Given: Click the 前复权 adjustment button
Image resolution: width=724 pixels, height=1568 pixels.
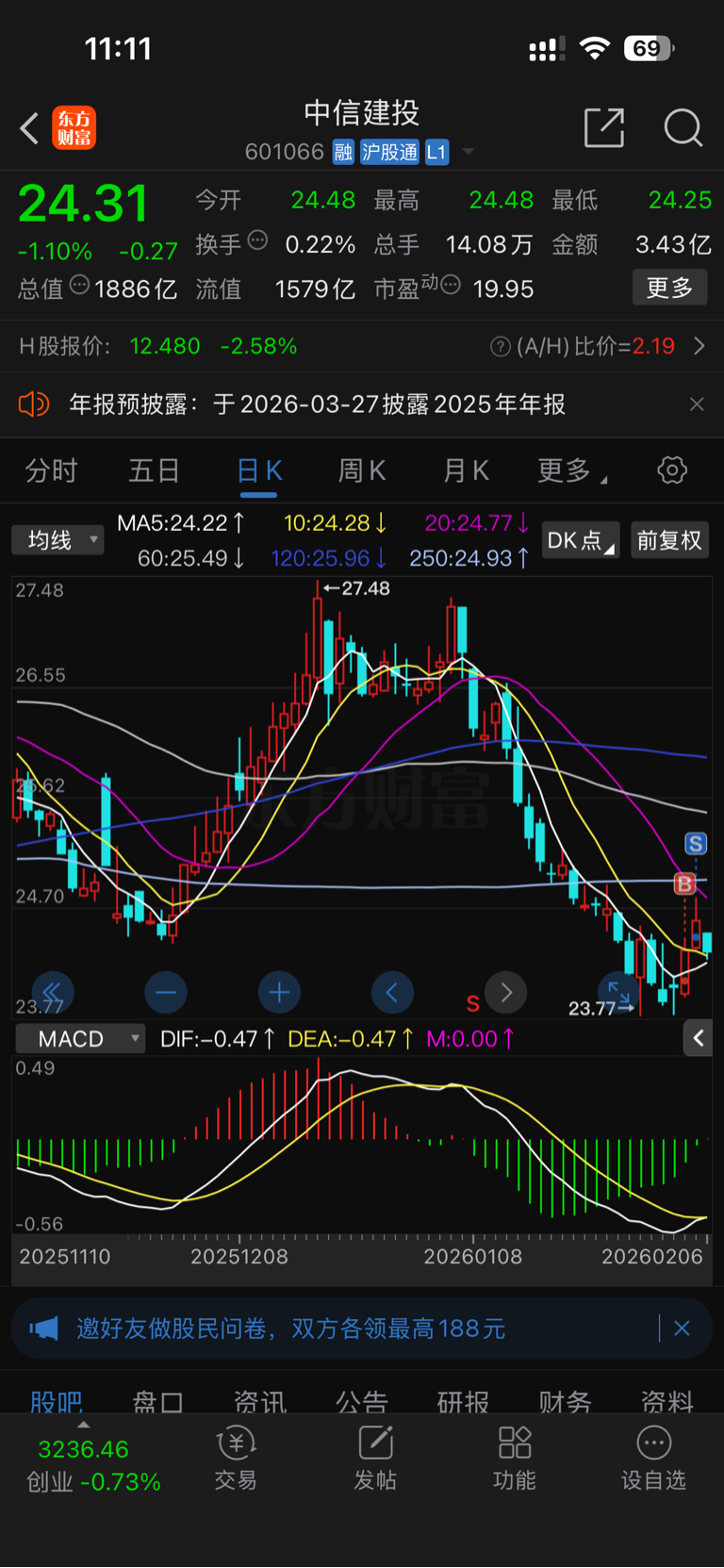Looking at the screenshot, I should pos(669,540).
